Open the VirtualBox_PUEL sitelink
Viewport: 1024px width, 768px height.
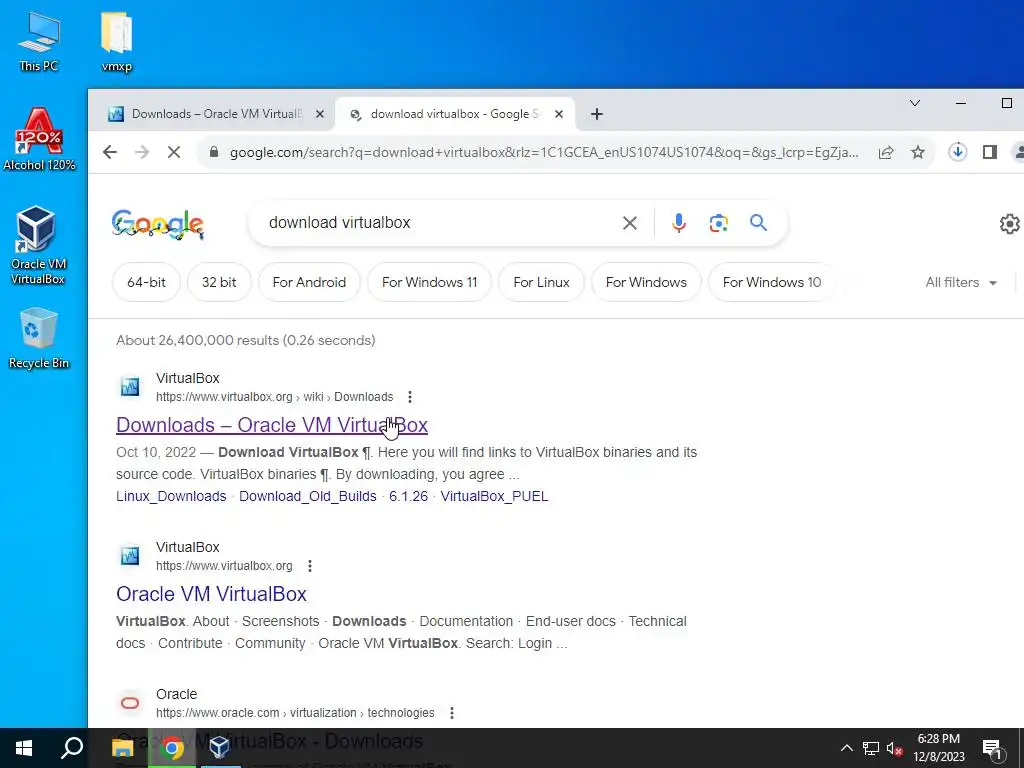coord(494,496)
